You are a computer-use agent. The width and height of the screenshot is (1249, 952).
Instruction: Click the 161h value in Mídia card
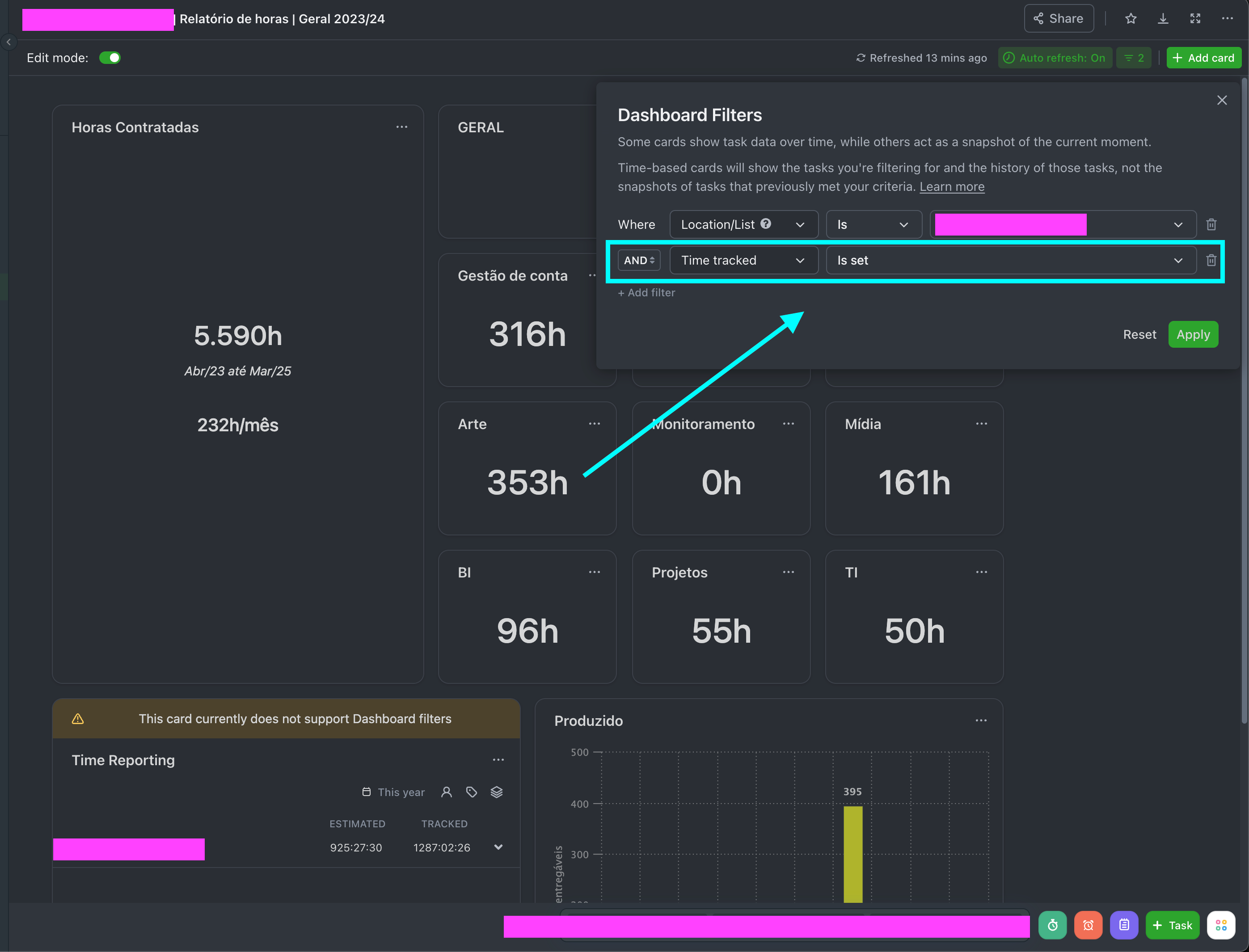tap(914, 483)
